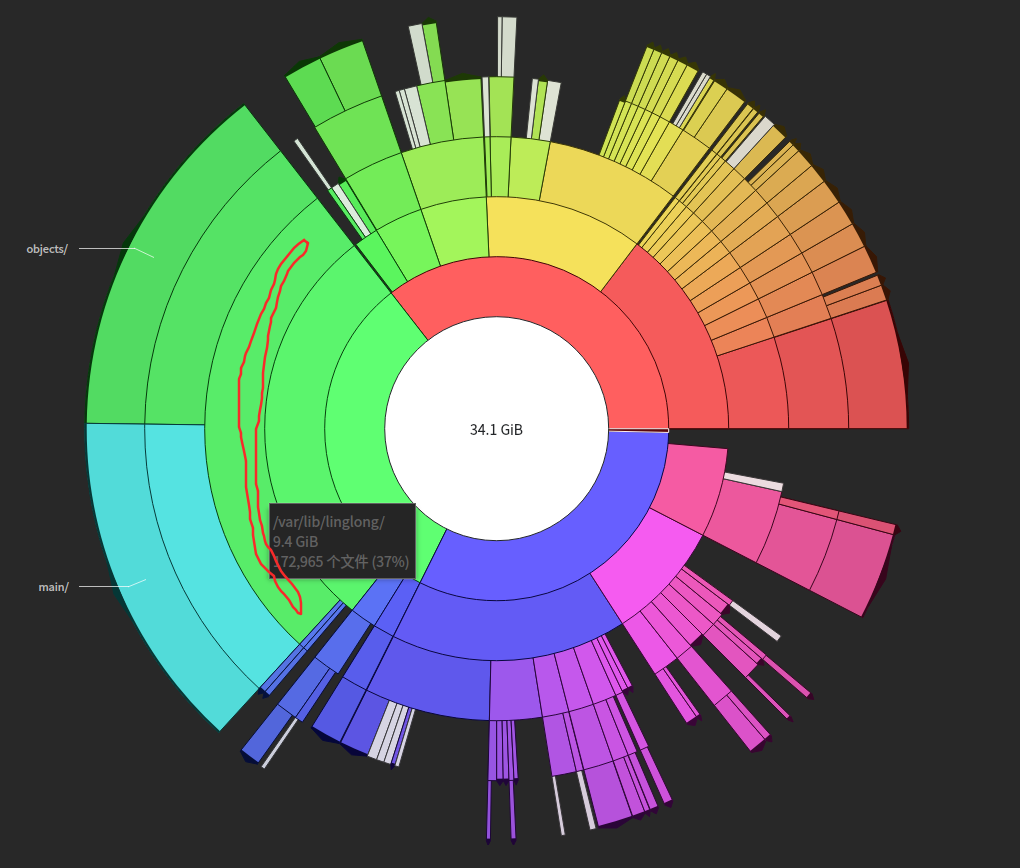Click the white center circle showing 34.1 GiB

[x=496, y=428]
